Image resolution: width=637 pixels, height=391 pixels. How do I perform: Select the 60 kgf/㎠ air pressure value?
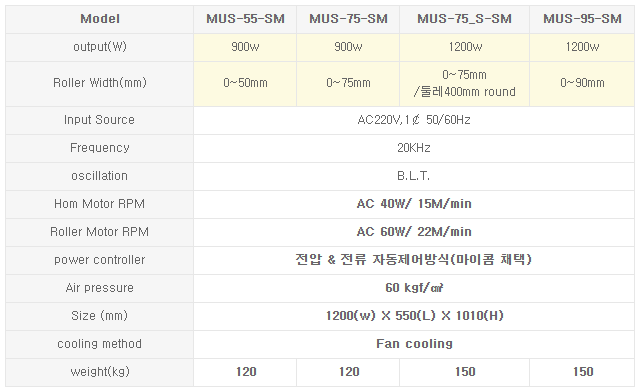(x=414, y=288)
